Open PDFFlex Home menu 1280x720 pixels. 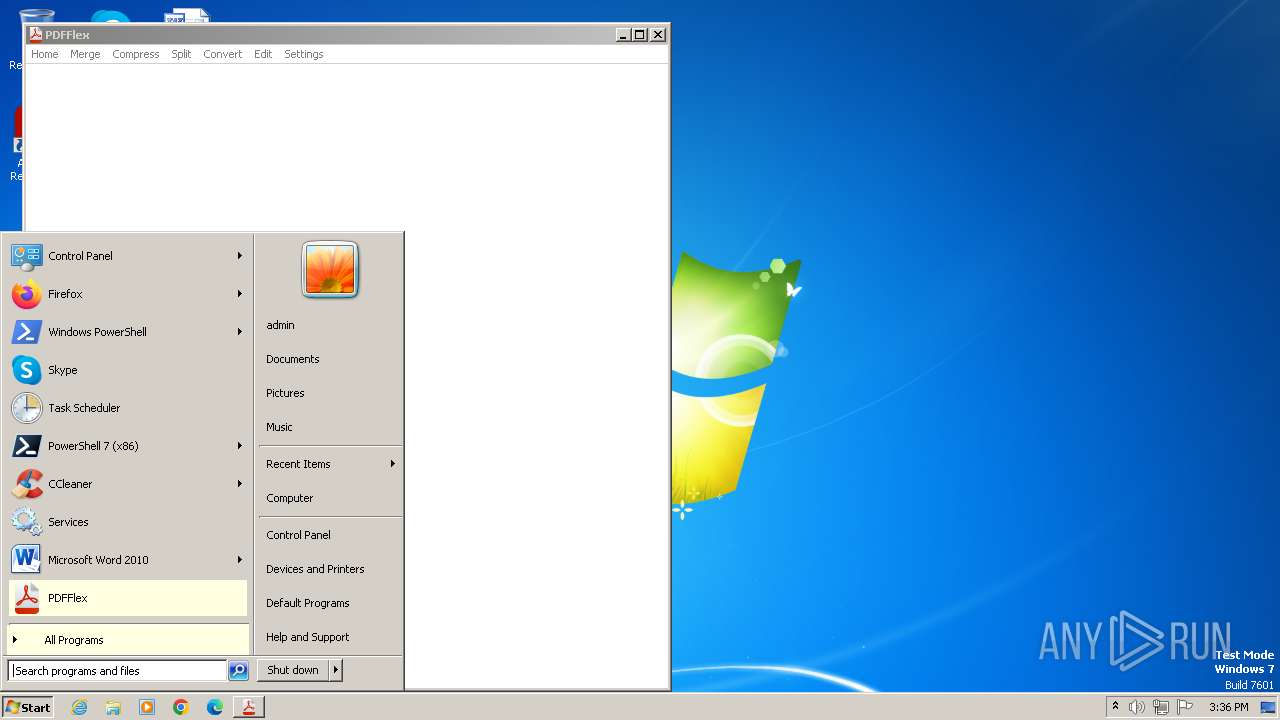pyautogui.click(x=45, y=54)
